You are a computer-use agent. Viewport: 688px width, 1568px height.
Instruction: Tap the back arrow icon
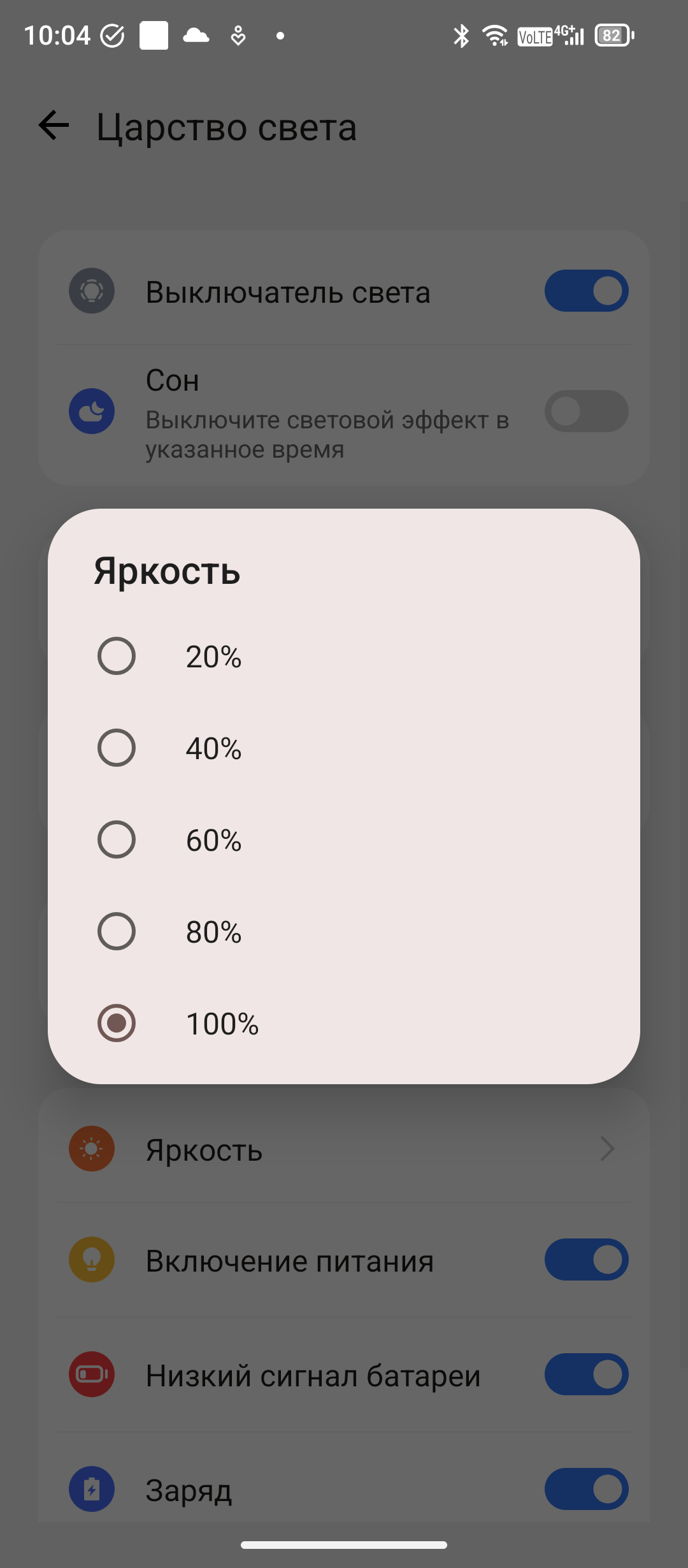click(x=54, y=126)
